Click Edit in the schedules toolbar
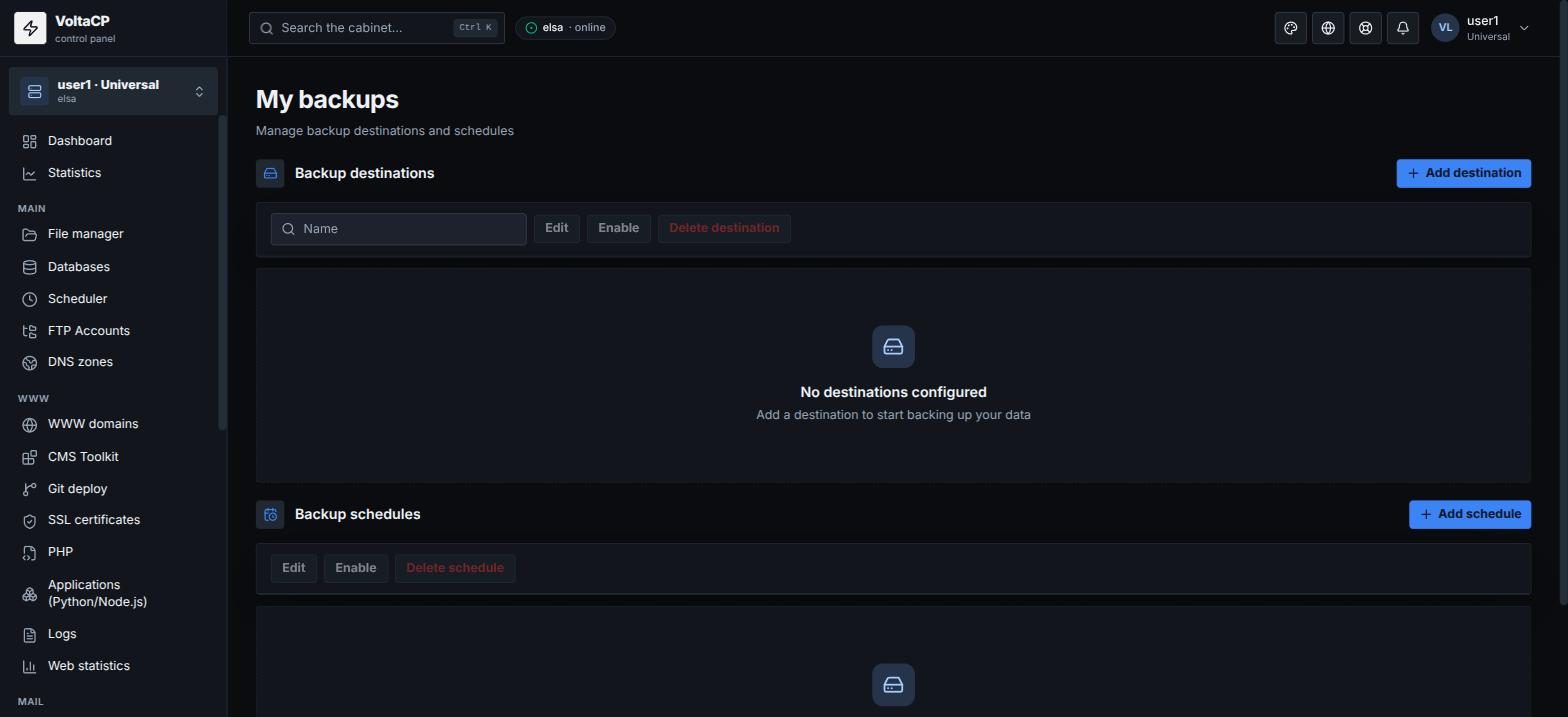The width and height of the screenshot is (1568, 717). pos(294,568)
